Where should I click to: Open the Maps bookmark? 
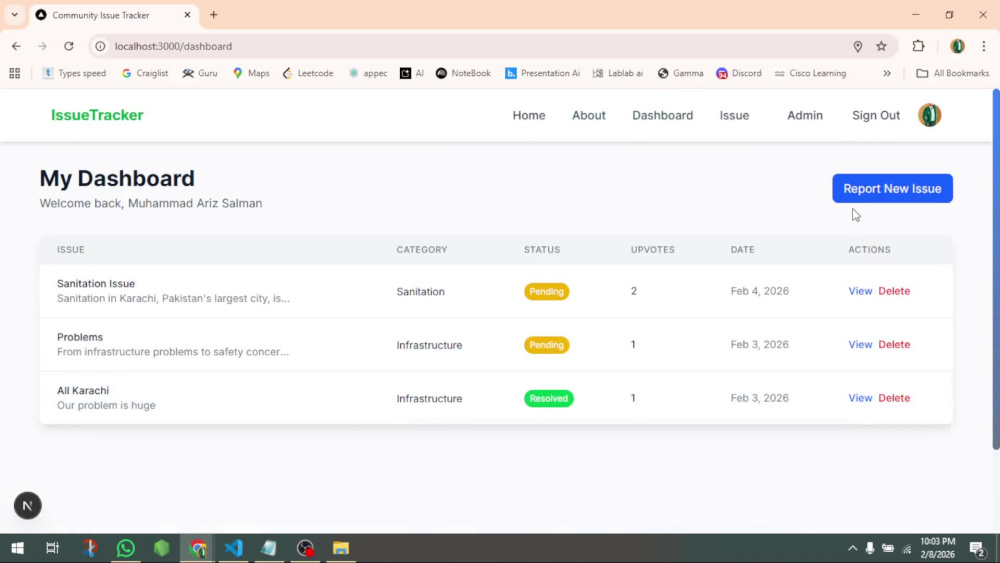(x=251, y=73)
